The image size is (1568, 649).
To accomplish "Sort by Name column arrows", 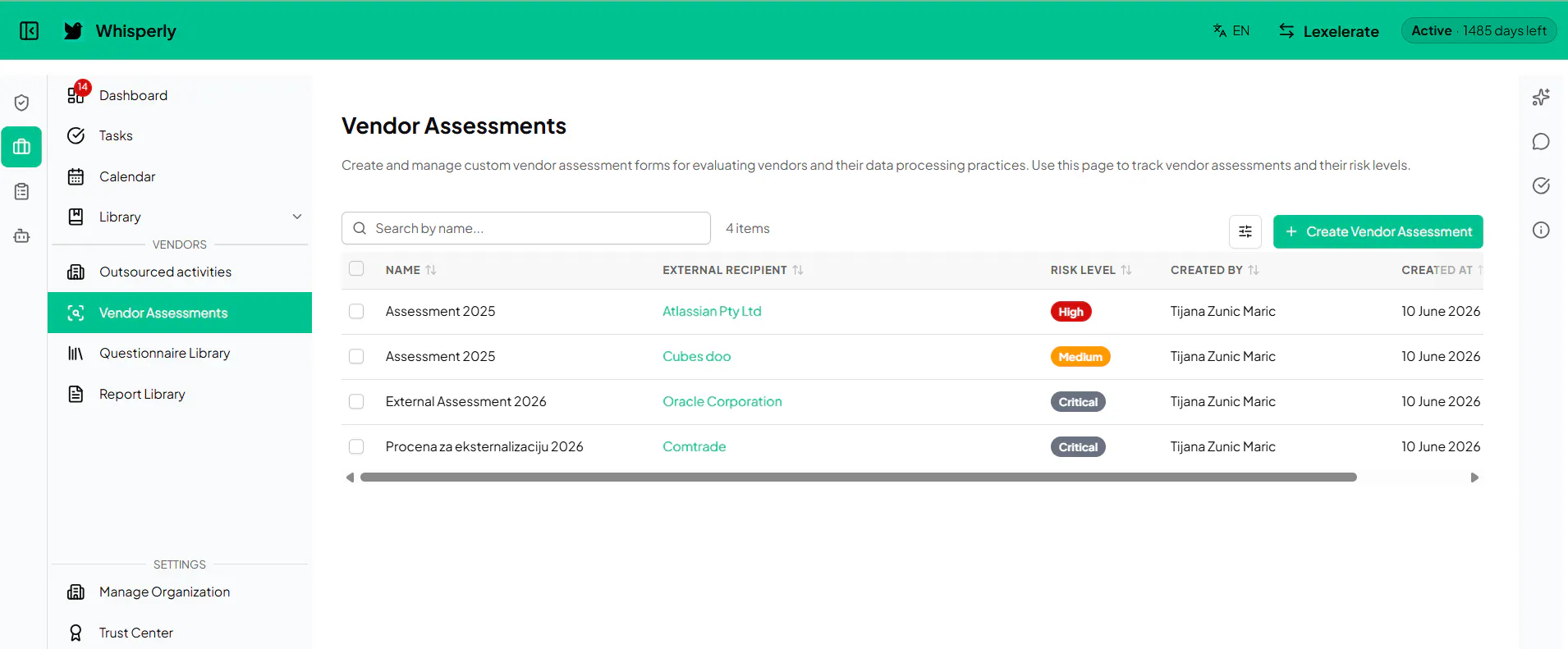I will point(431,270).
